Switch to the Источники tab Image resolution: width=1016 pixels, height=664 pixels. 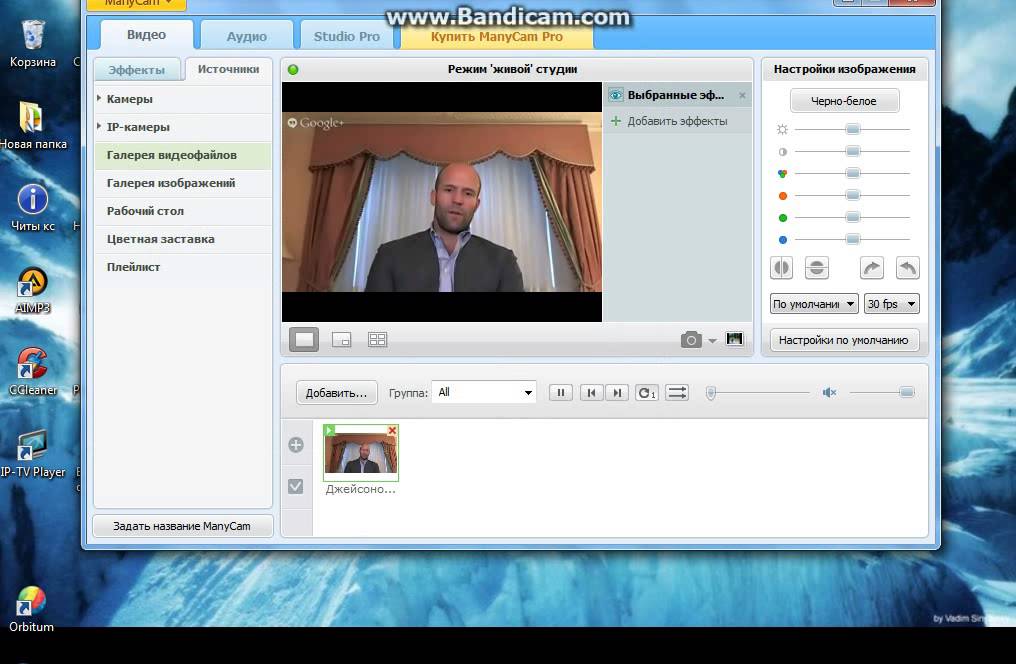point(228,69)
